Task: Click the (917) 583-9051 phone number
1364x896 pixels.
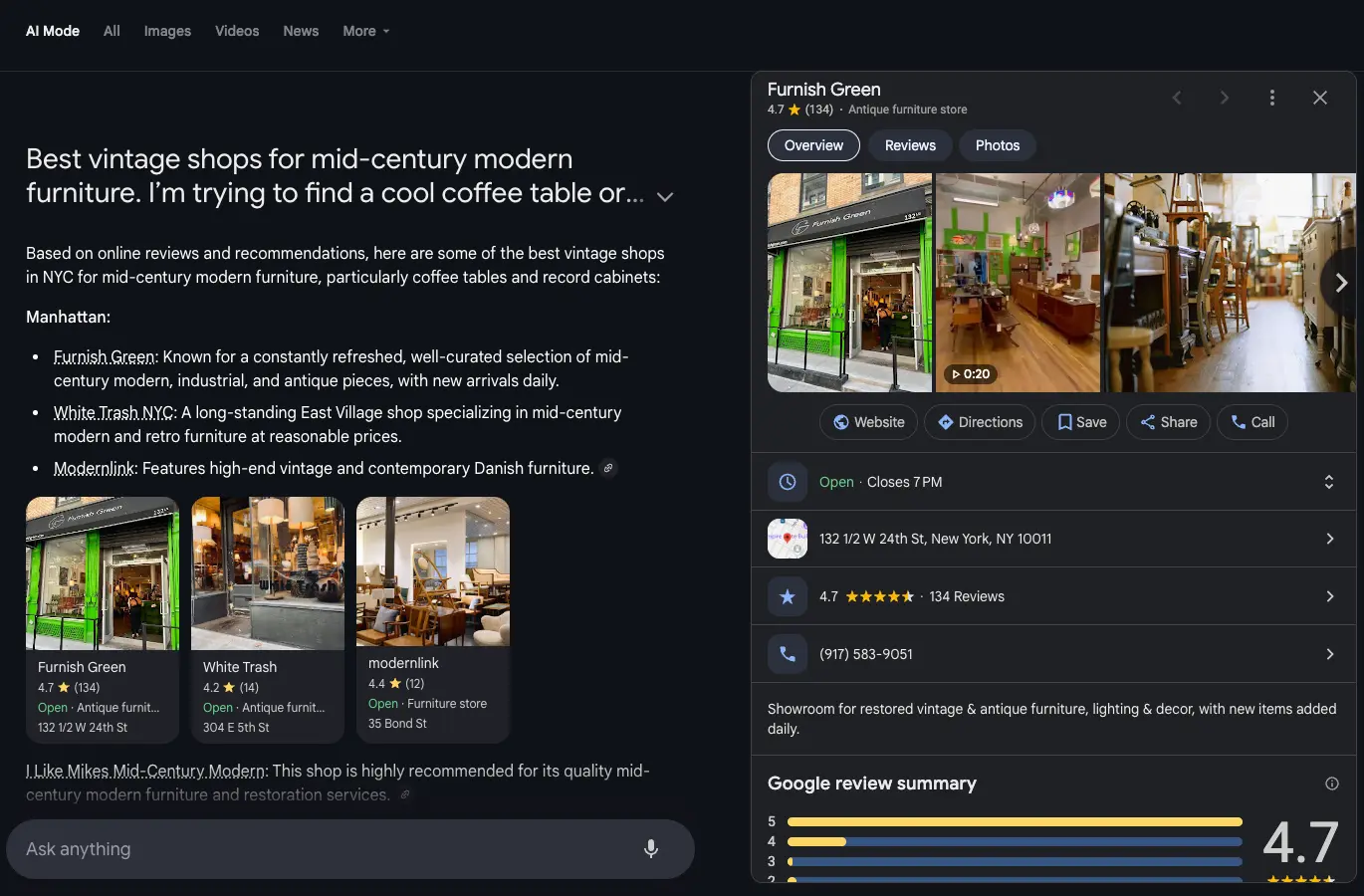Action: pyautogui.click(x=866, y=654)
